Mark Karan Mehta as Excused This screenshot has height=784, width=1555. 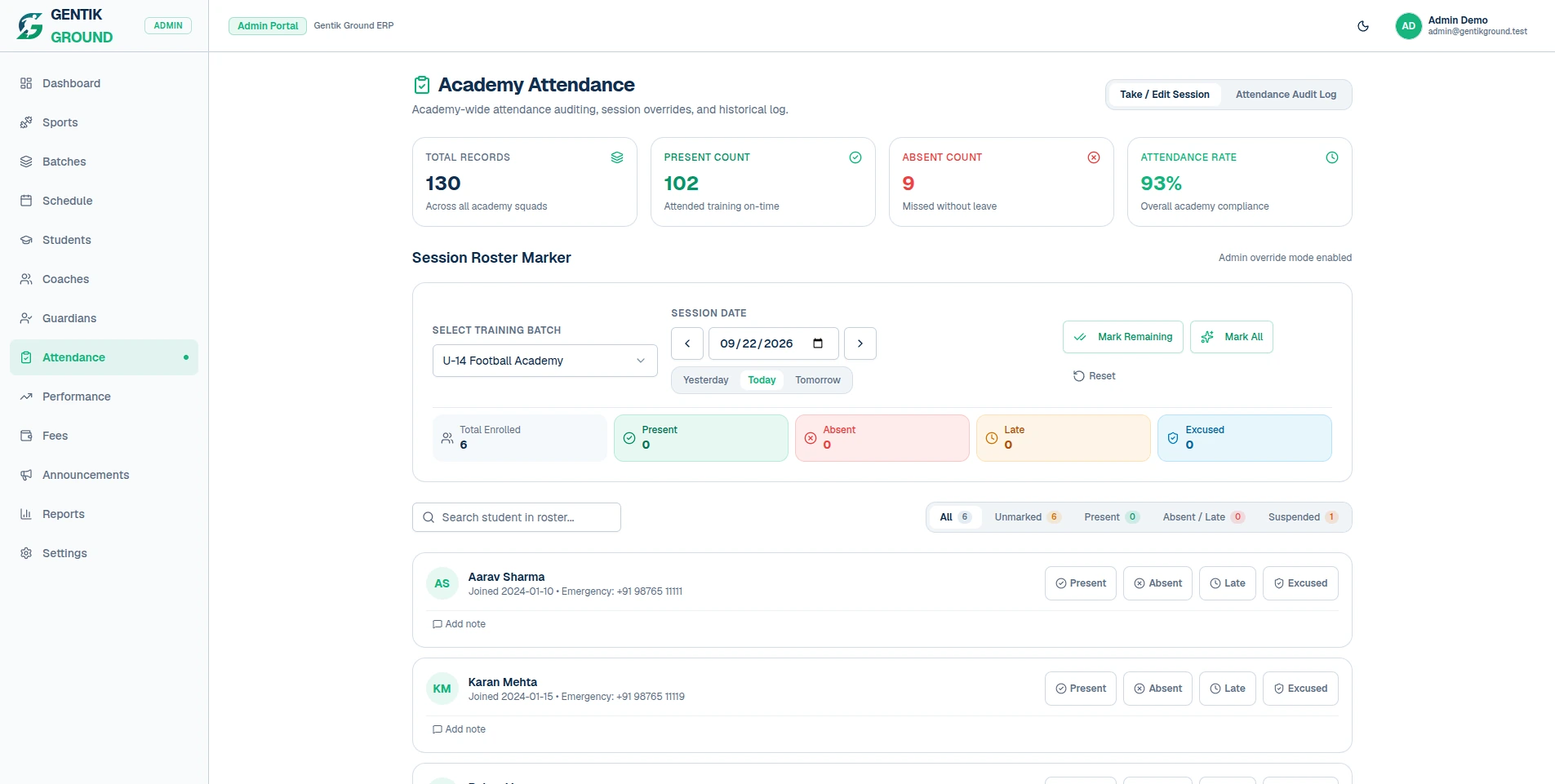(x=1300, y=689)
